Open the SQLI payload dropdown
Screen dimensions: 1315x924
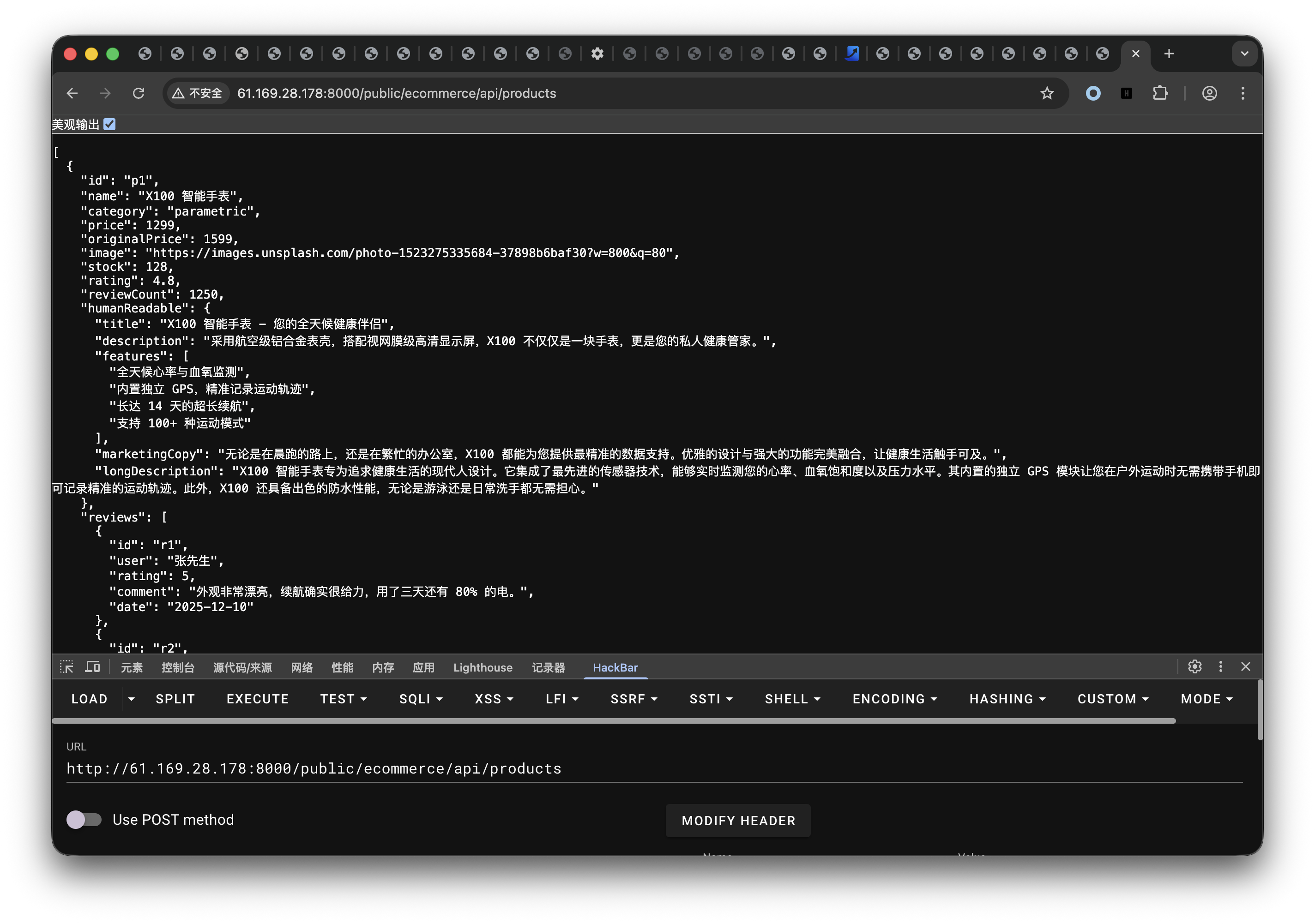point(421,698)
